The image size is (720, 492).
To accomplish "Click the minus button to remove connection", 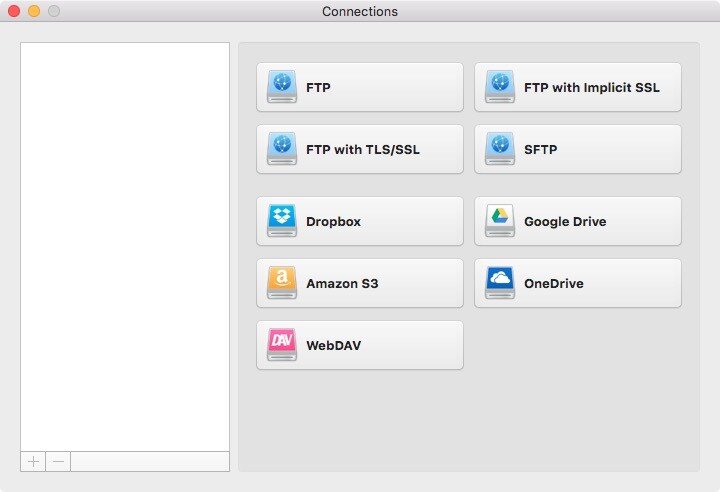I will click(58, 461).
